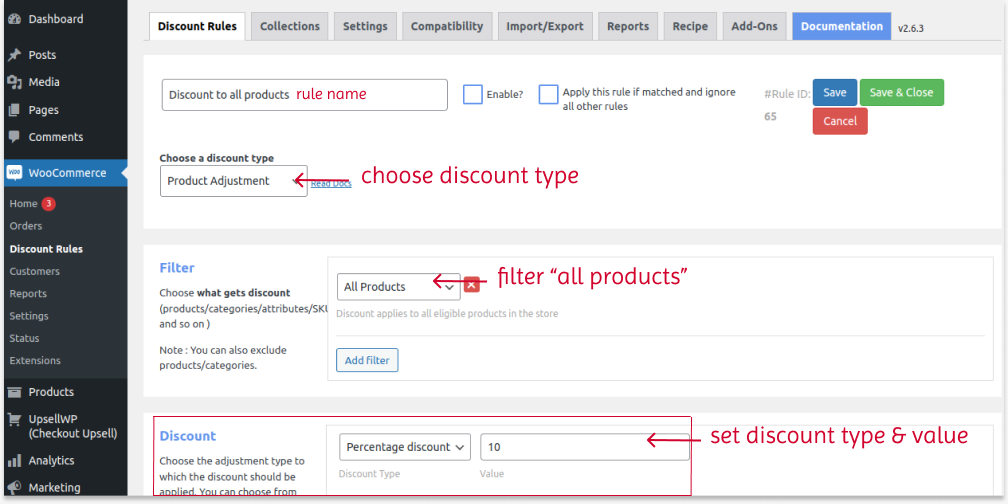Screen dimensions: 1008x504
Task: Open WooCommerce Home submenu
Action: [x=24, y=204]
